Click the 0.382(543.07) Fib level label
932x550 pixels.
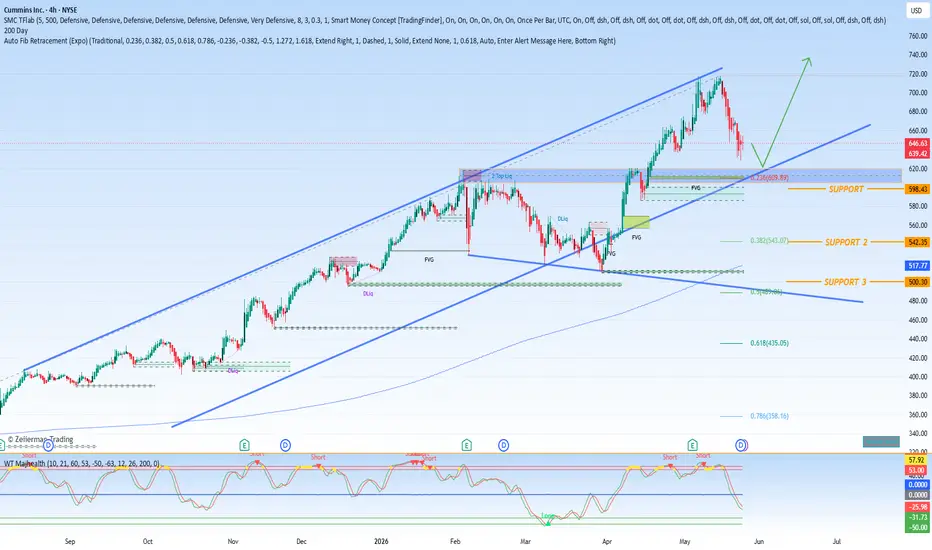pos(769,241)
